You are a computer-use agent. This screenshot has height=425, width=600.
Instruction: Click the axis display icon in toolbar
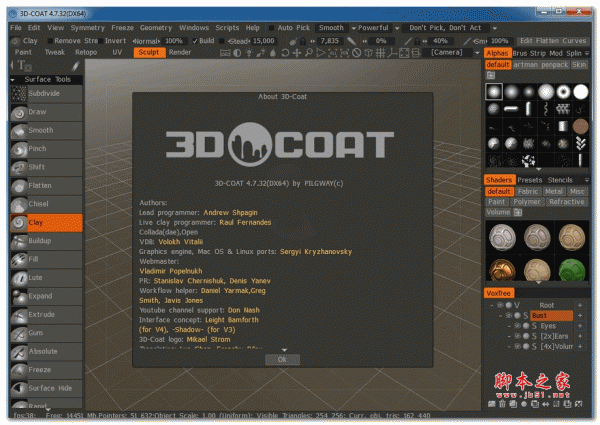(x=392, y=53)
